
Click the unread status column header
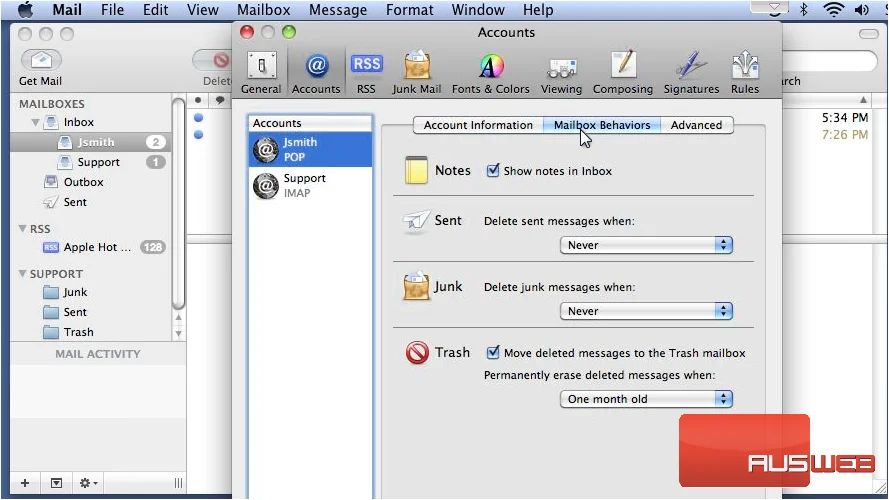coord(198,100)
